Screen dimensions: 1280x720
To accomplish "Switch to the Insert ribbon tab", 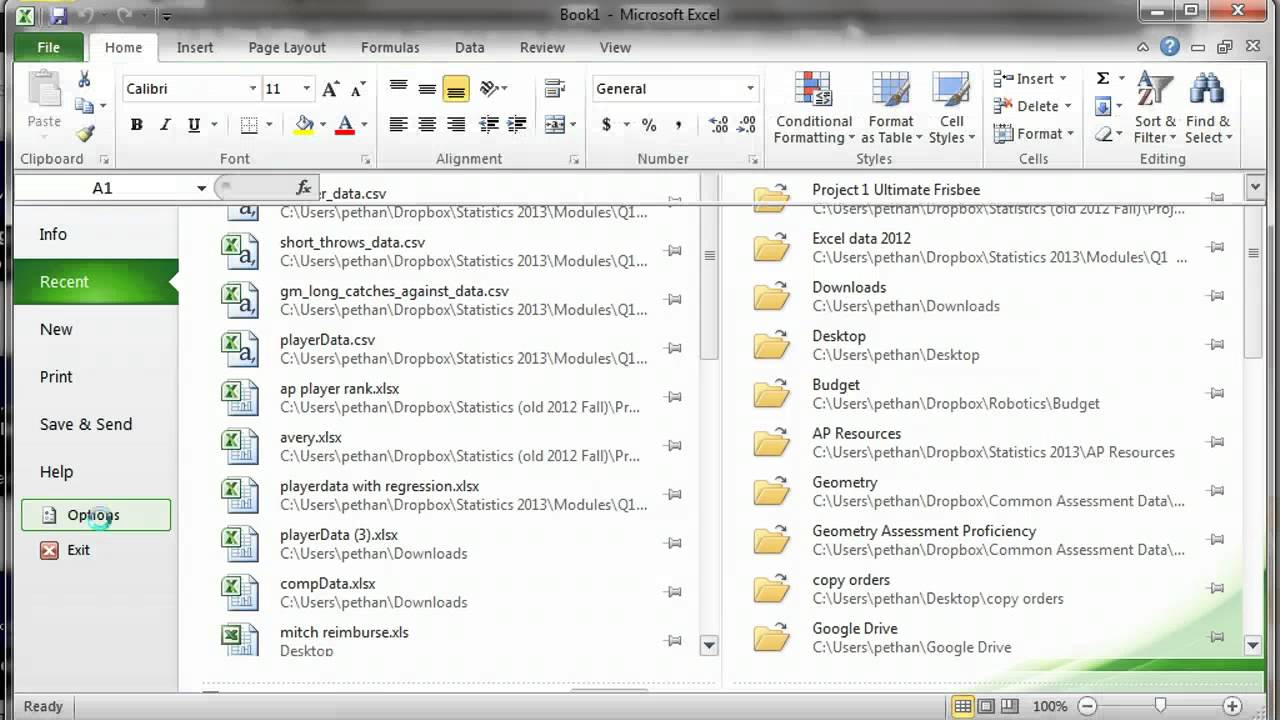I will point(195,47).
